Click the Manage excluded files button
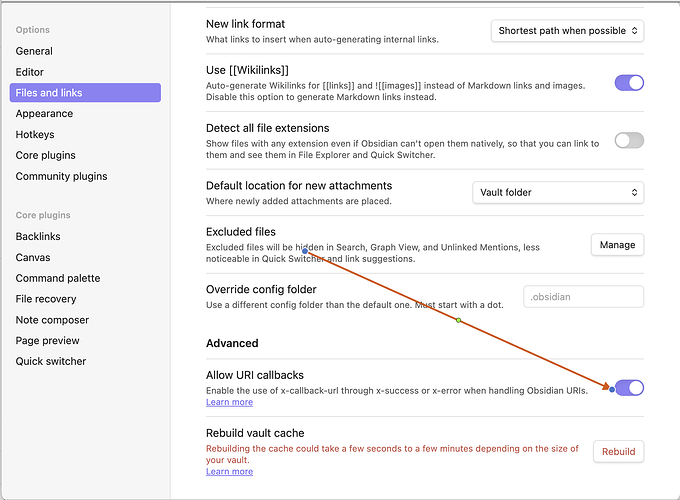The width and height of the screenshot is (680, 500). pyautogui.click(x=617, y=244)
